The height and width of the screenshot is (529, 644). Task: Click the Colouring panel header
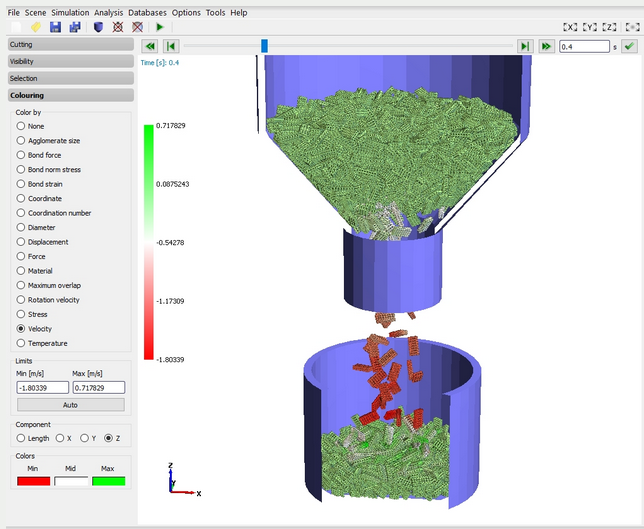[x=69, y=95]
